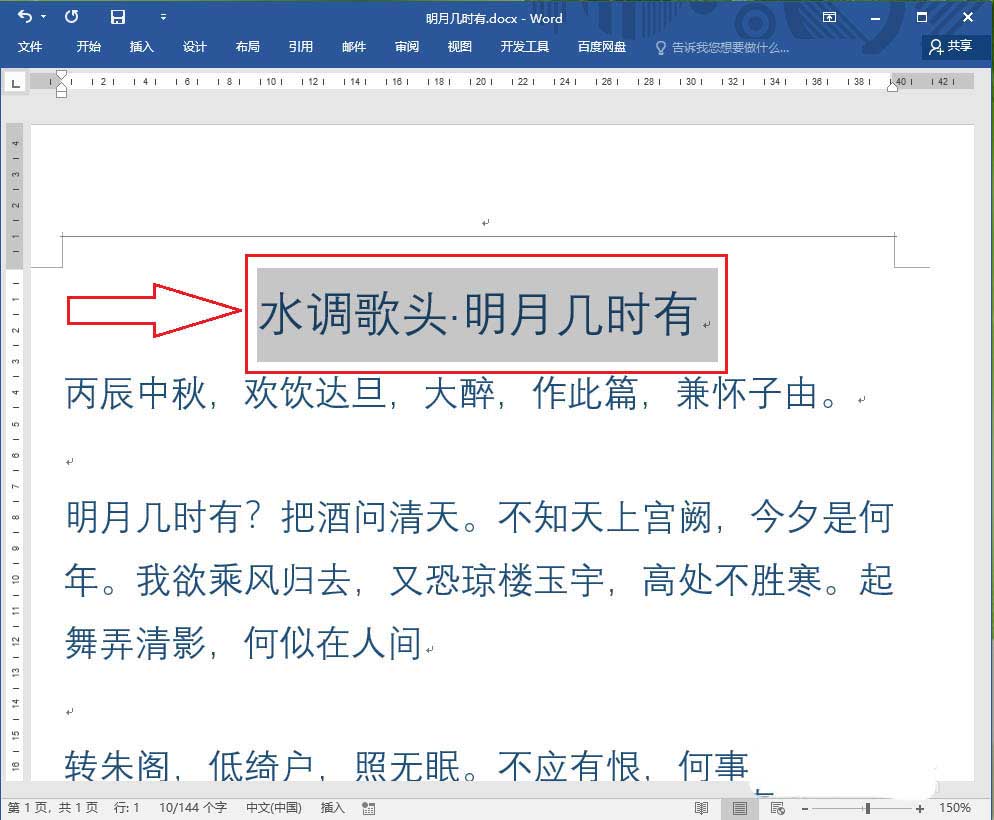Viewport: 994px width, 820px height.
Task: Switch to the 布局 (Layout) tab
Action: (247, 46)
